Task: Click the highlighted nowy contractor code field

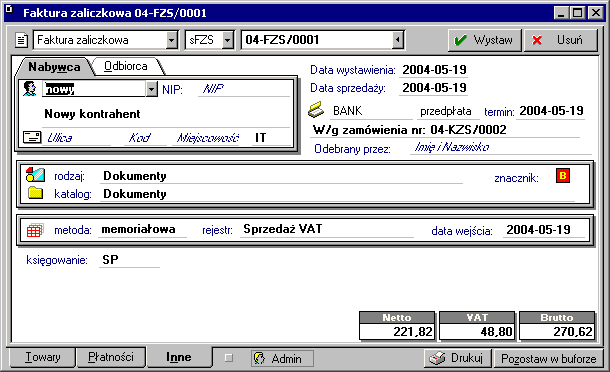Action: pyautogui.click(x=94, y=89)
